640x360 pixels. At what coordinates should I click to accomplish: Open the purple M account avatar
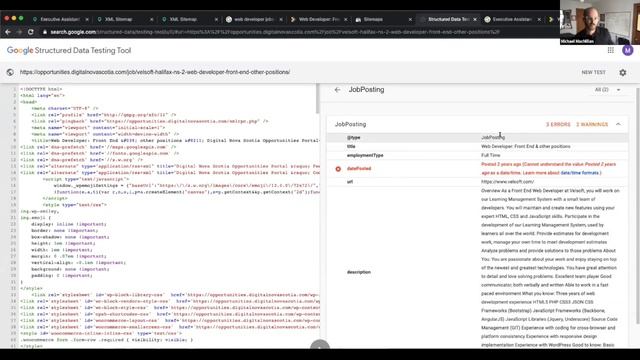point(627,50)
